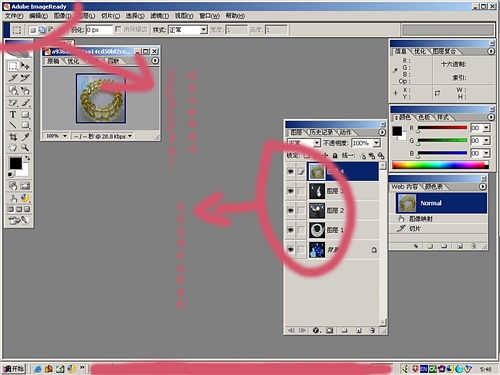Pick the Eyedropper tool
Image resolution: width=500 pixels, height=375 pixels.
point(25,137)
